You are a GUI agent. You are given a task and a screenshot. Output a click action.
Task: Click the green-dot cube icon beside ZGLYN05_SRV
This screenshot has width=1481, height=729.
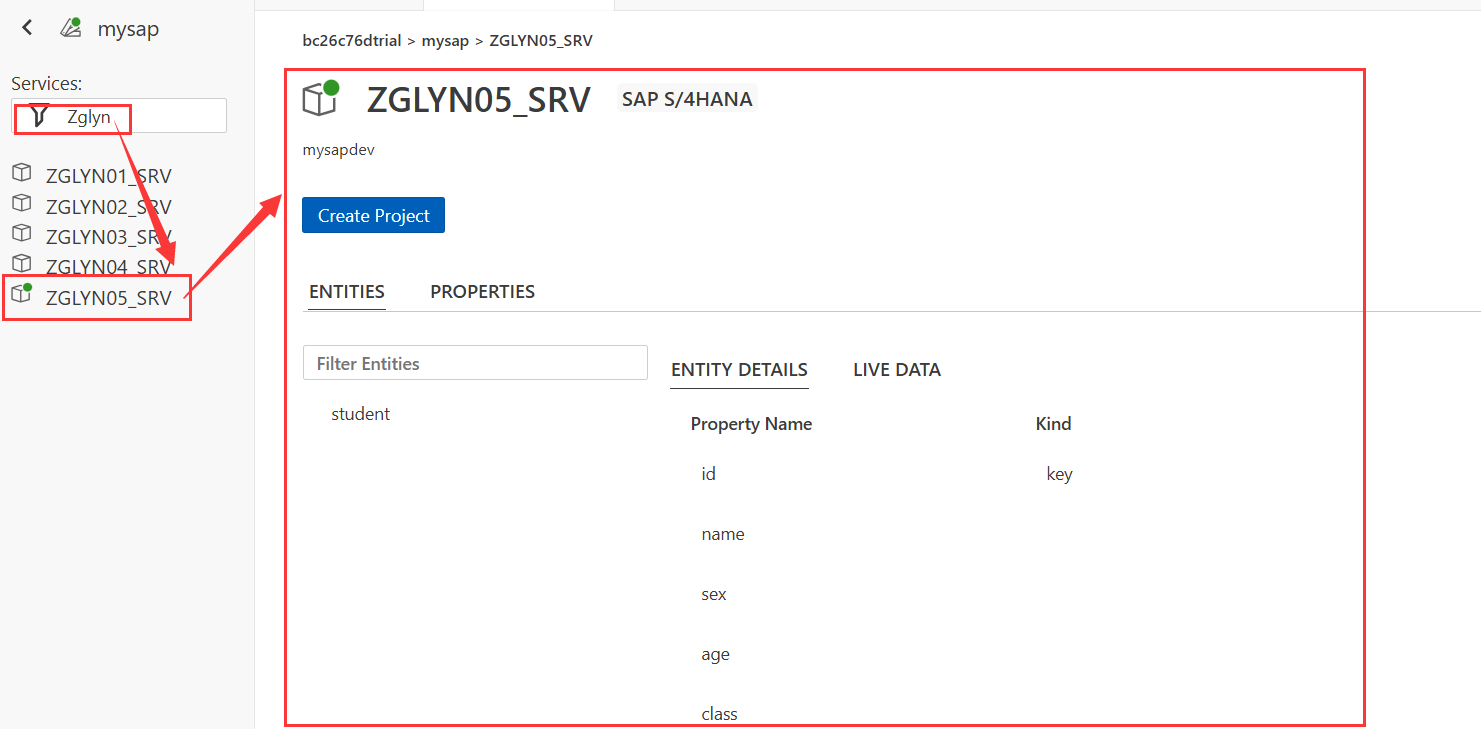click(x=21, y=293)
